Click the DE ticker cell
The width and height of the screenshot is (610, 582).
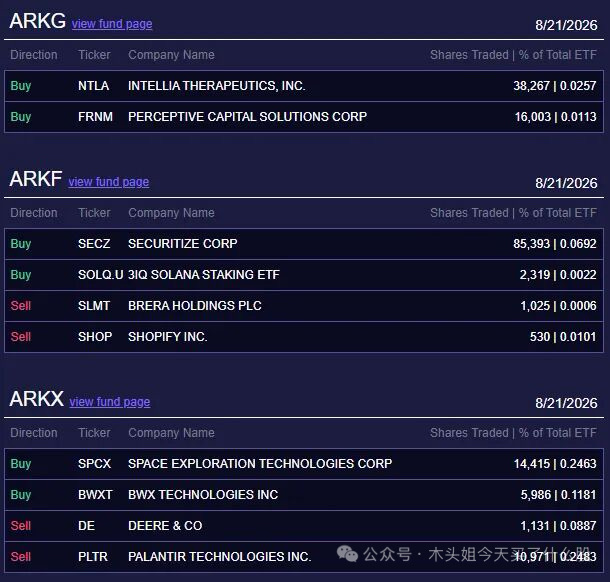86,526
